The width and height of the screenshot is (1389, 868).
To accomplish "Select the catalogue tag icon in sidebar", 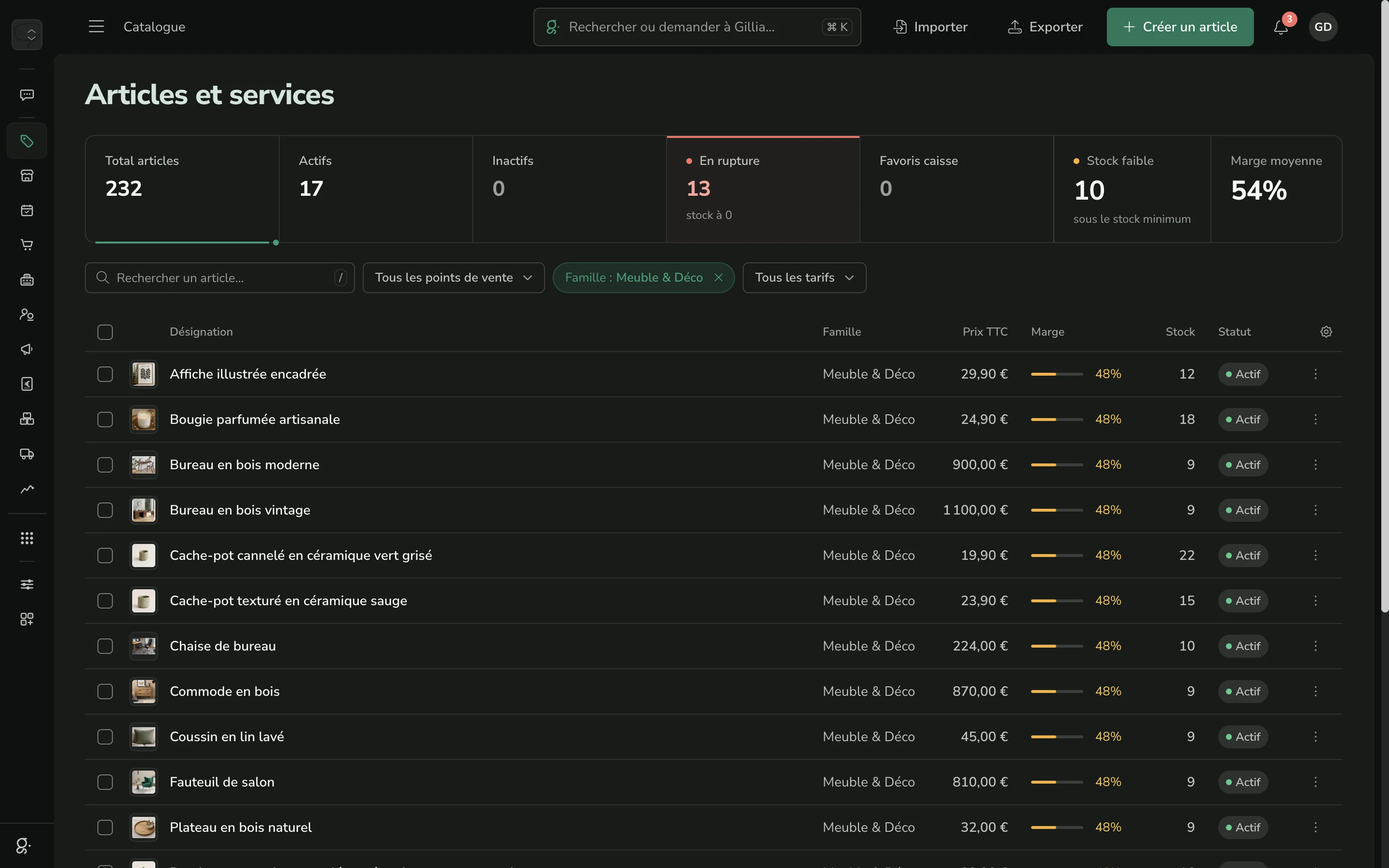I will pyautogui.click(x=27, y=141).
